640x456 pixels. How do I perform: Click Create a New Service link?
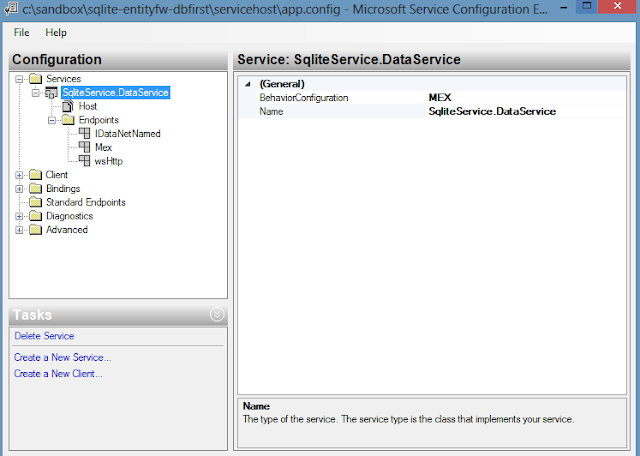point(62,357)
